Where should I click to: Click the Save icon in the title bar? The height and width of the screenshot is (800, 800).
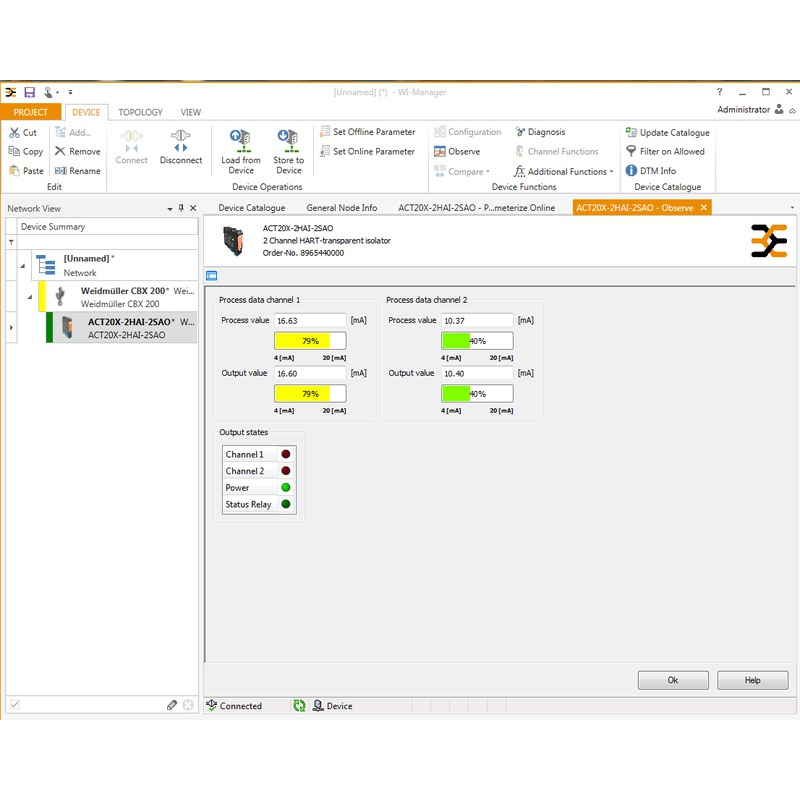(30, 92)
